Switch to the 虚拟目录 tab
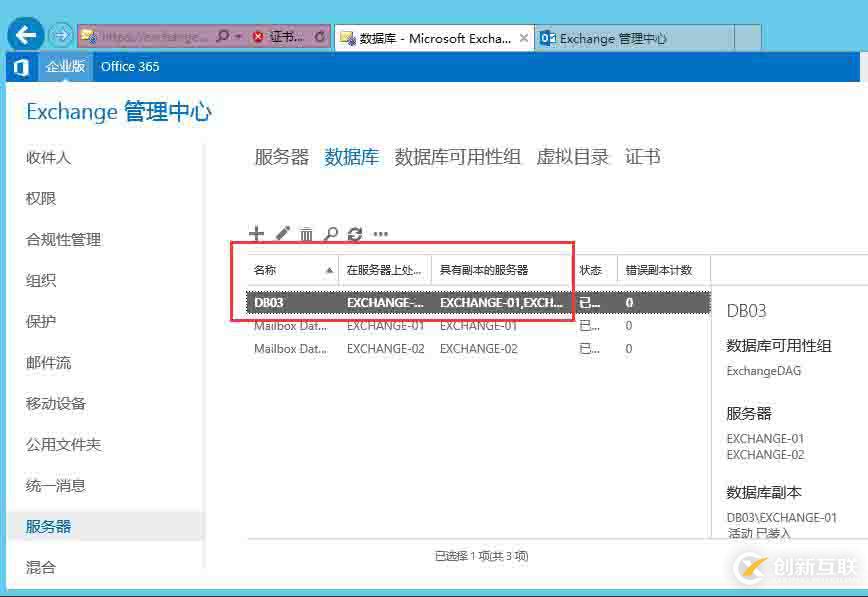Image resolution: width=868 pixels, height=597 pixels. 572,157
